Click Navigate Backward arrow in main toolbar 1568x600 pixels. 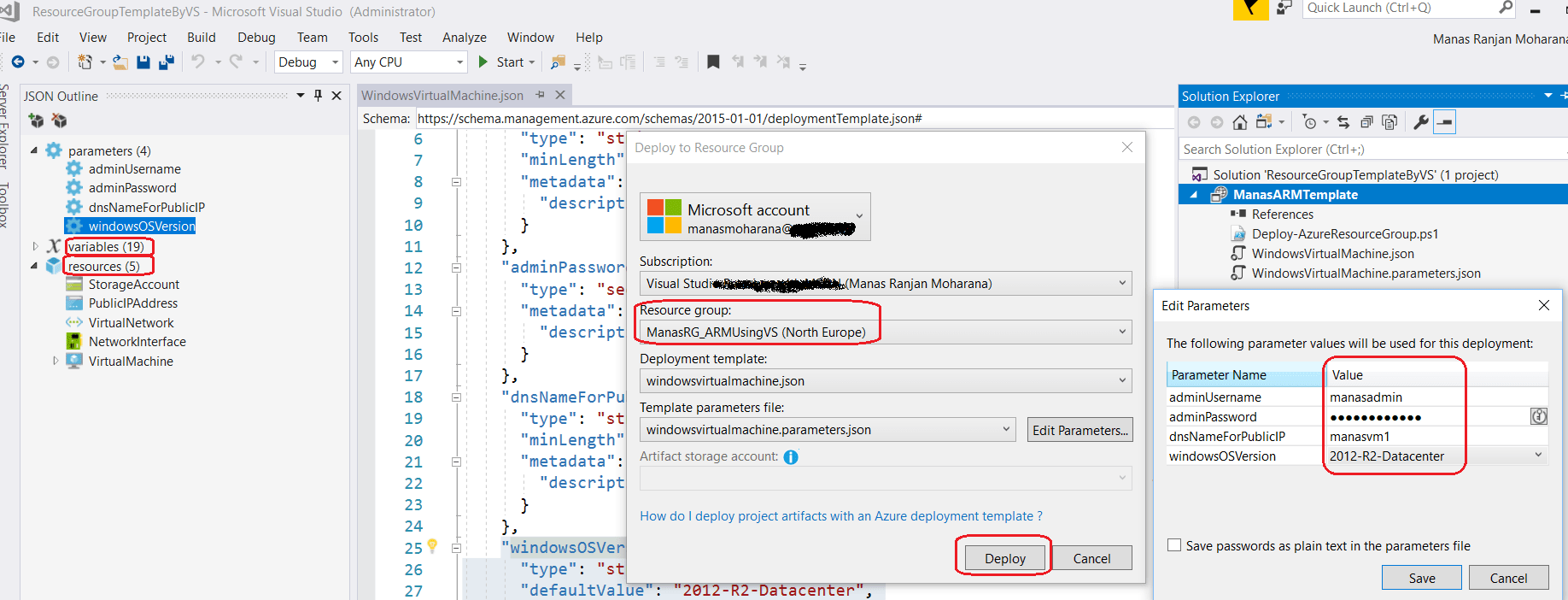click(18, 62)
